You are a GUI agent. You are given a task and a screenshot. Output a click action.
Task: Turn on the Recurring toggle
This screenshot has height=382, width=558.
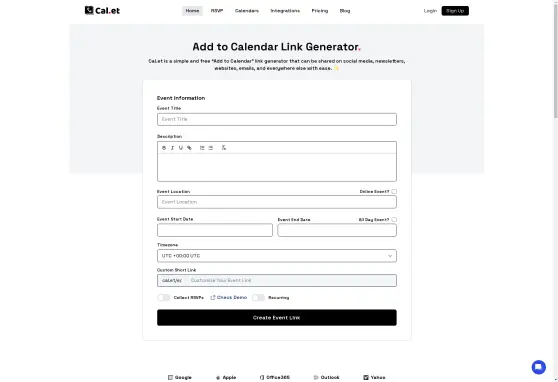pos(258,298)
